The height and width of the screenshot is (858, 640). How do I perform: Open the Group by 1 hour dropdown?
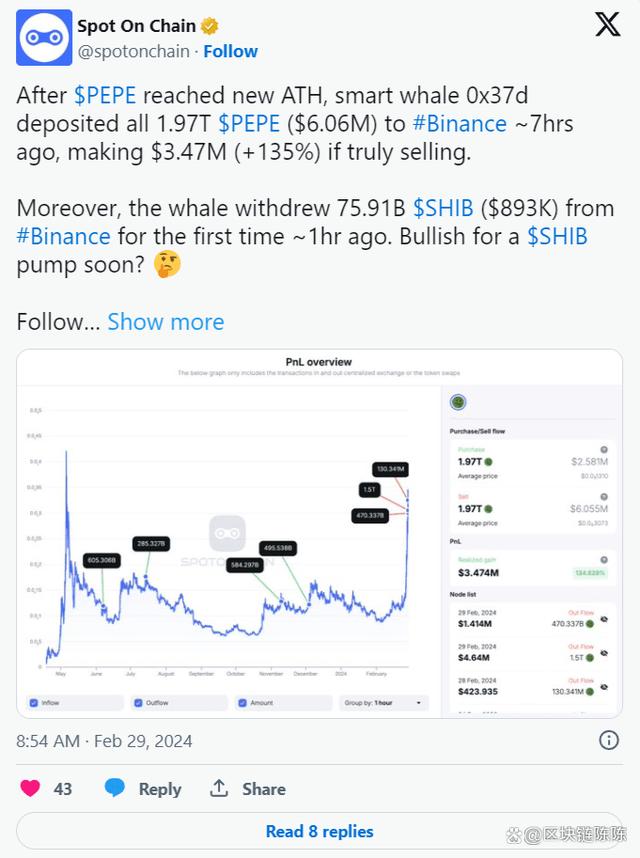tap(383, 703)
